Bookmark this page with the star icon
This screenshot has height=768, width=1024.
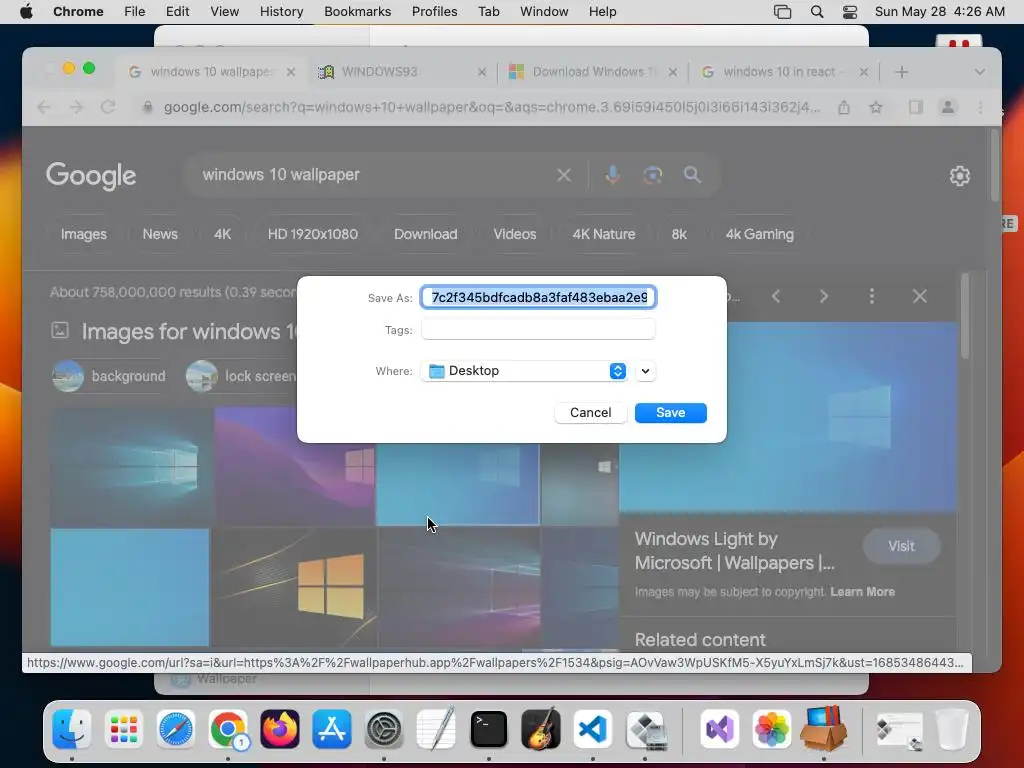tap(876, 107)
